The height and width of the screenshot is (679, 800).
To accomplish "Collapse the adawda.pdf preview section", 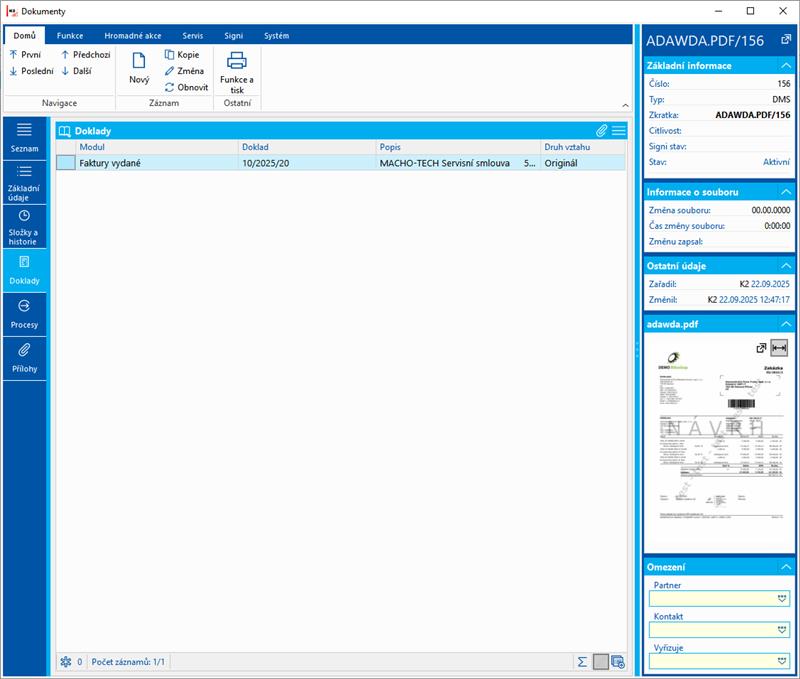I will [786, 324].
